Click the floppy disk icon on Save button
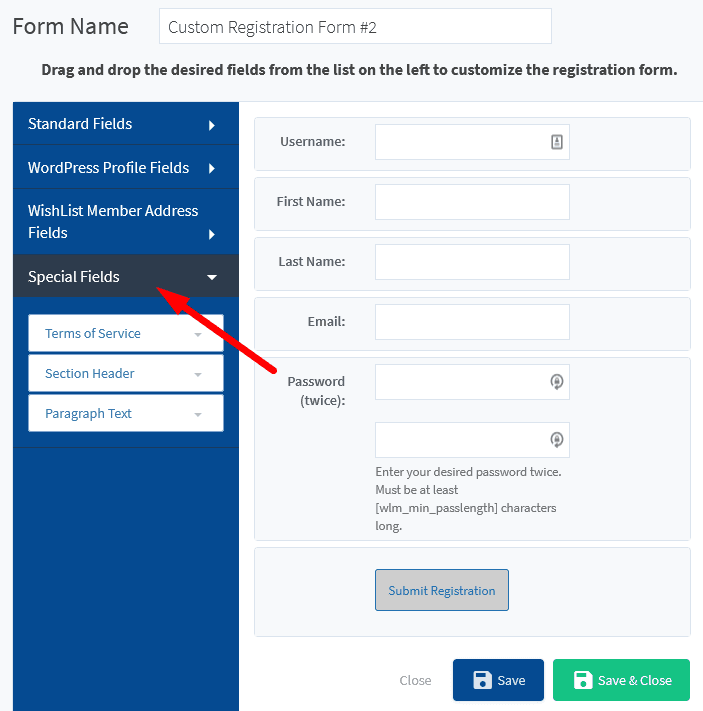703x711 pixels. pos(482,680)
